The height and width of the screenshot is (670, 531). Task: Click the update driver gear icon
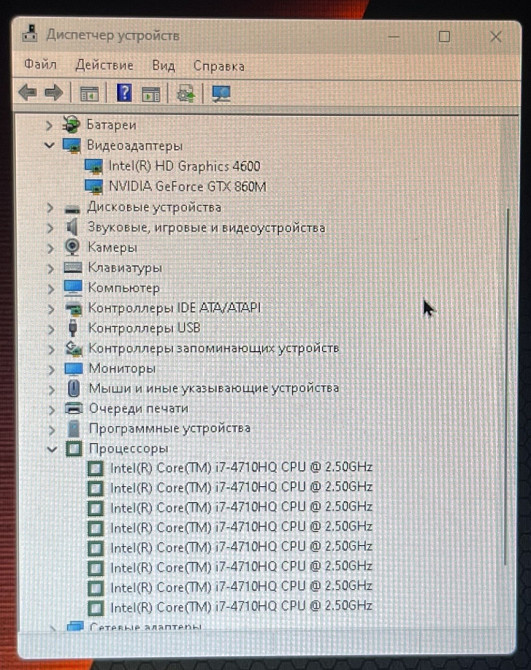click(x=186, y=94)
